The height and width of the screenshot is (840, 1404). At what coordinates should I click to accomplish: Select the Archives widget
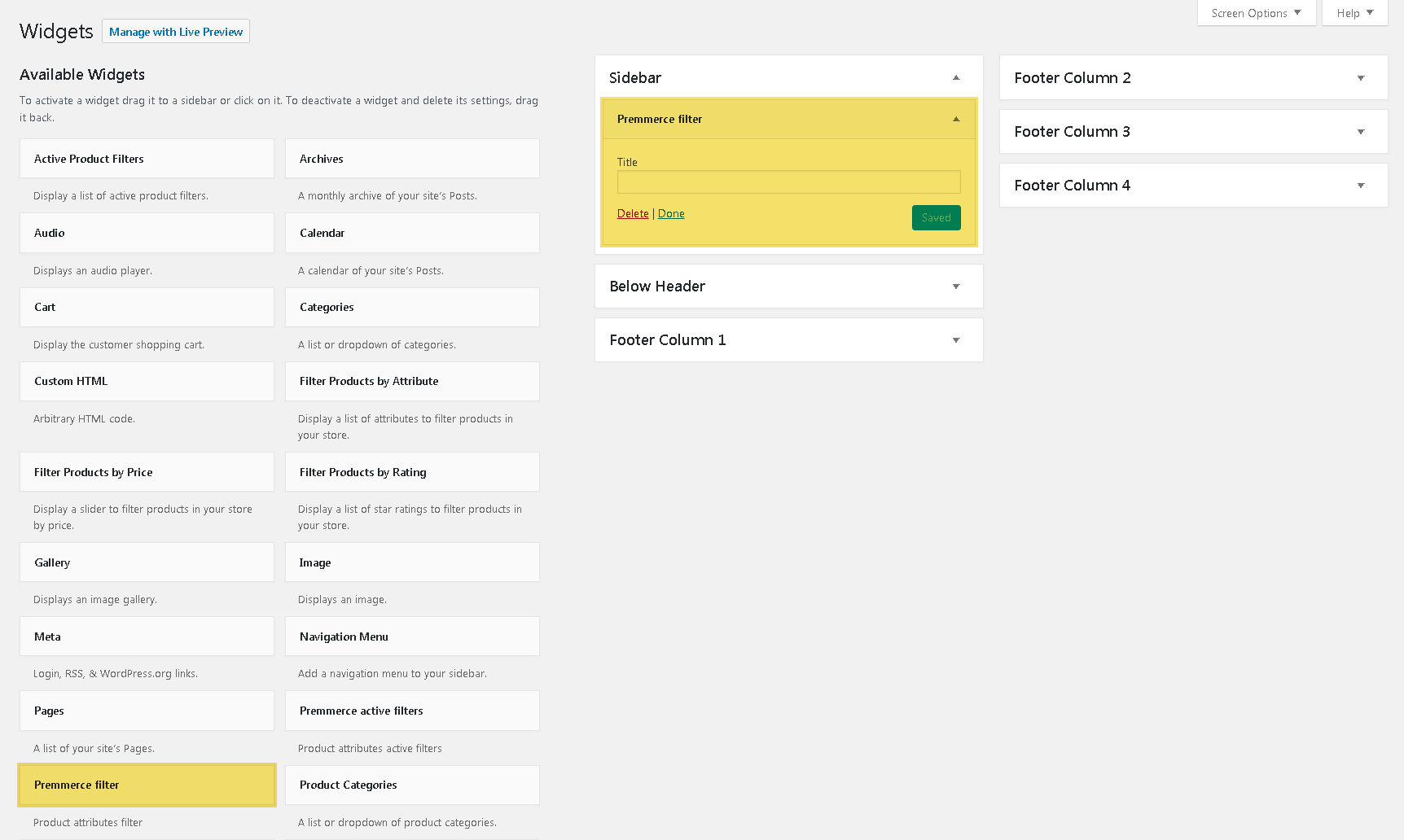[x=412, y=159]
